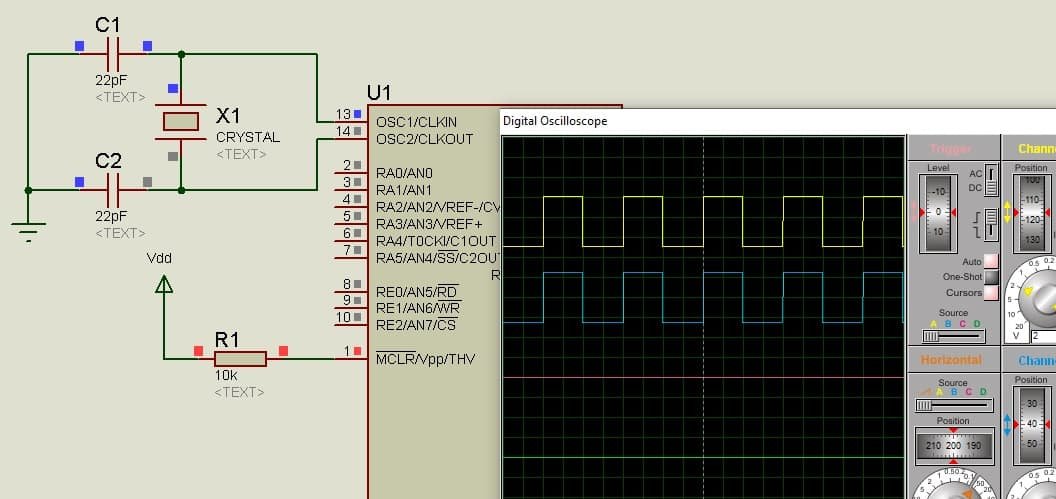Click the C2 22pF value text
Screen dimensions: 1056x499
click(x=111, y=216)
